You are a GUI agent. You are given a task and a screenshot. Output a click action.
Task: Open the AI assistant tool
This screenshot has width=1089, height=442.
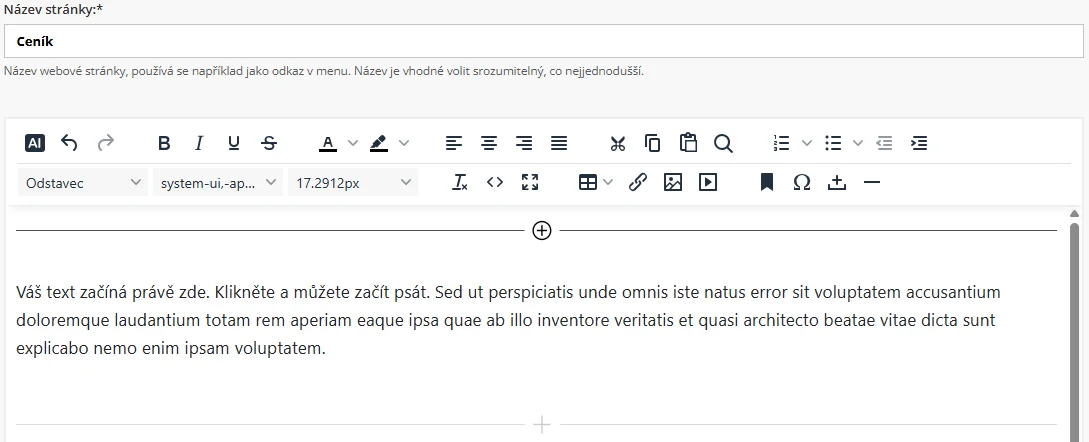click(35, 143)
